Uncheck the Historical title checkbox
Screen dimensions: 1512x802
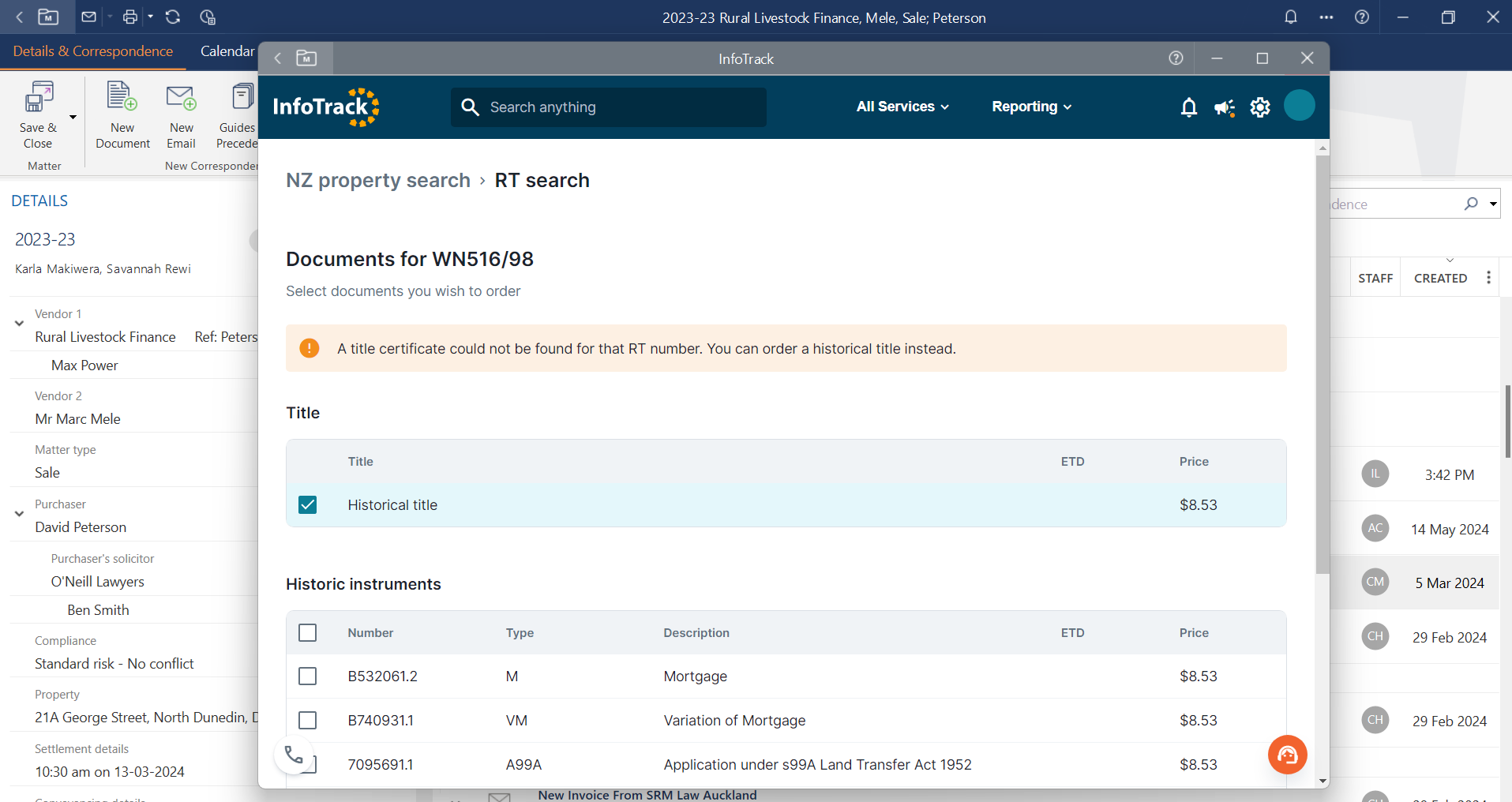point(307,504)
